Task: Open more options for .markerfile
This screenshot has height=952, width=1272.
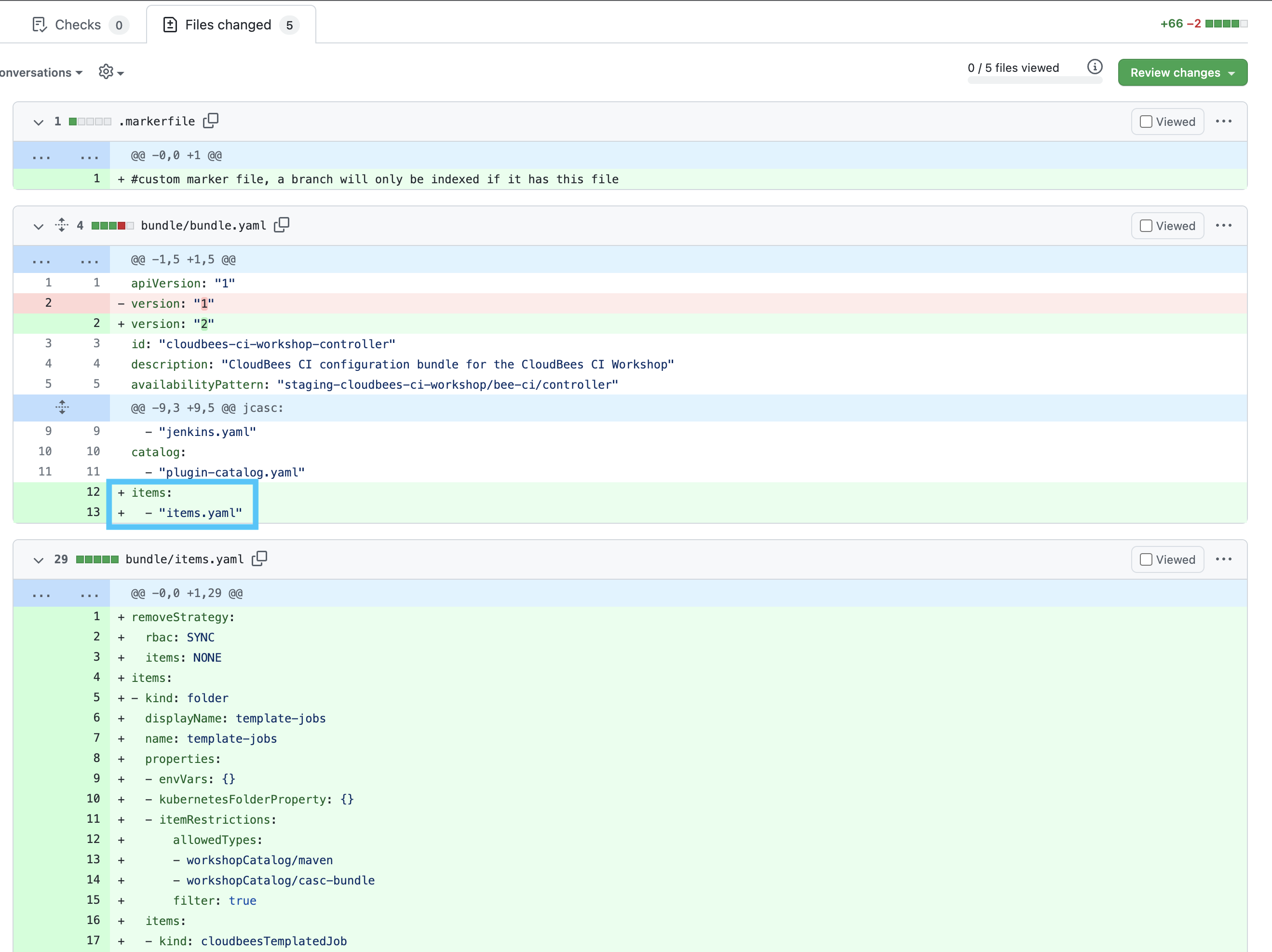Action: pos(1223,122)
